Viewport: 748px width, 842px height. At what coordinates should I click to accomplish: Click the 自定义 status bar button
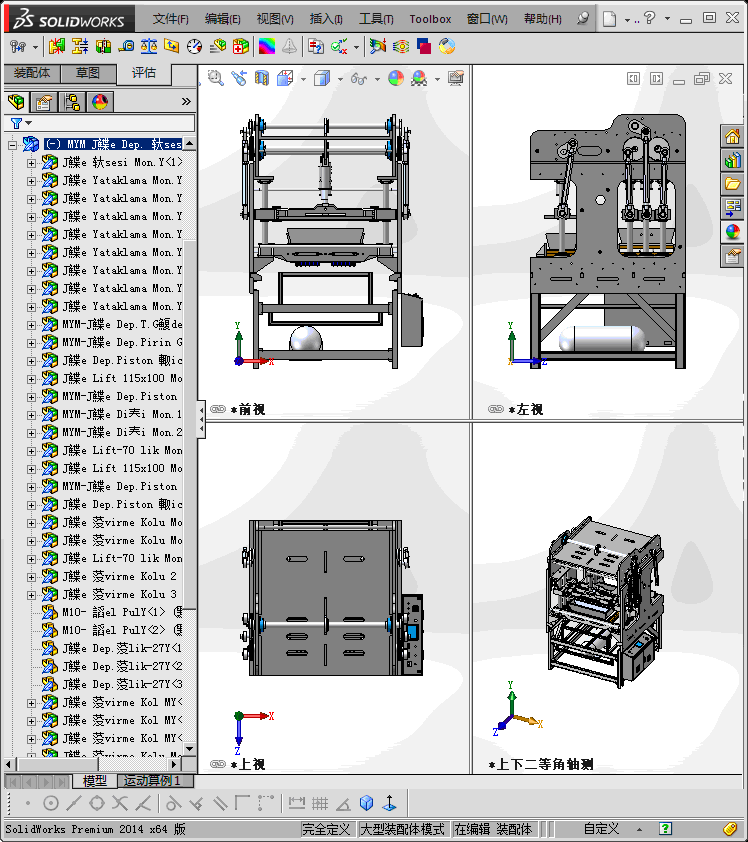601,829
